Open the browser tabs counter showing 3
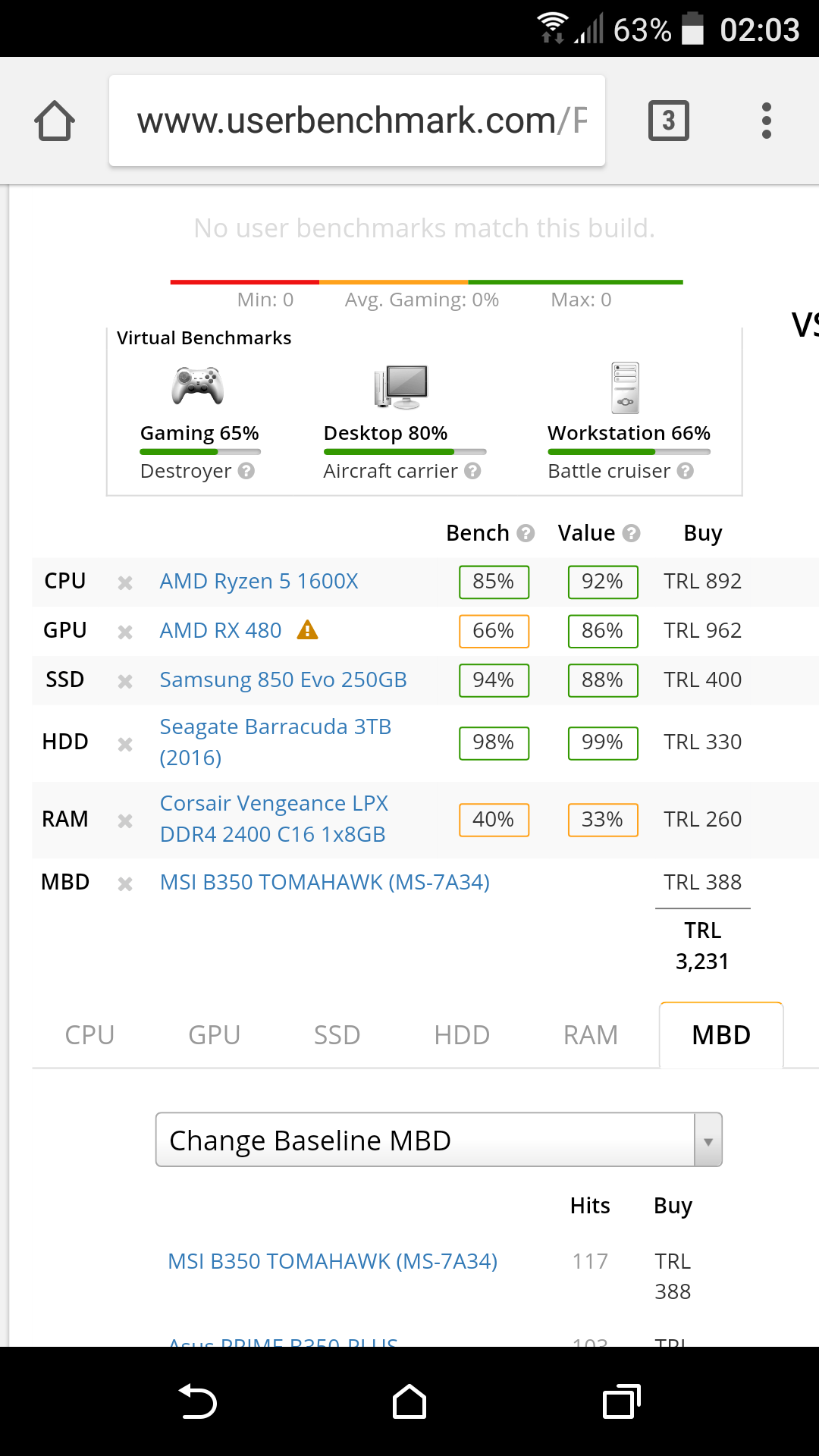 668,121
